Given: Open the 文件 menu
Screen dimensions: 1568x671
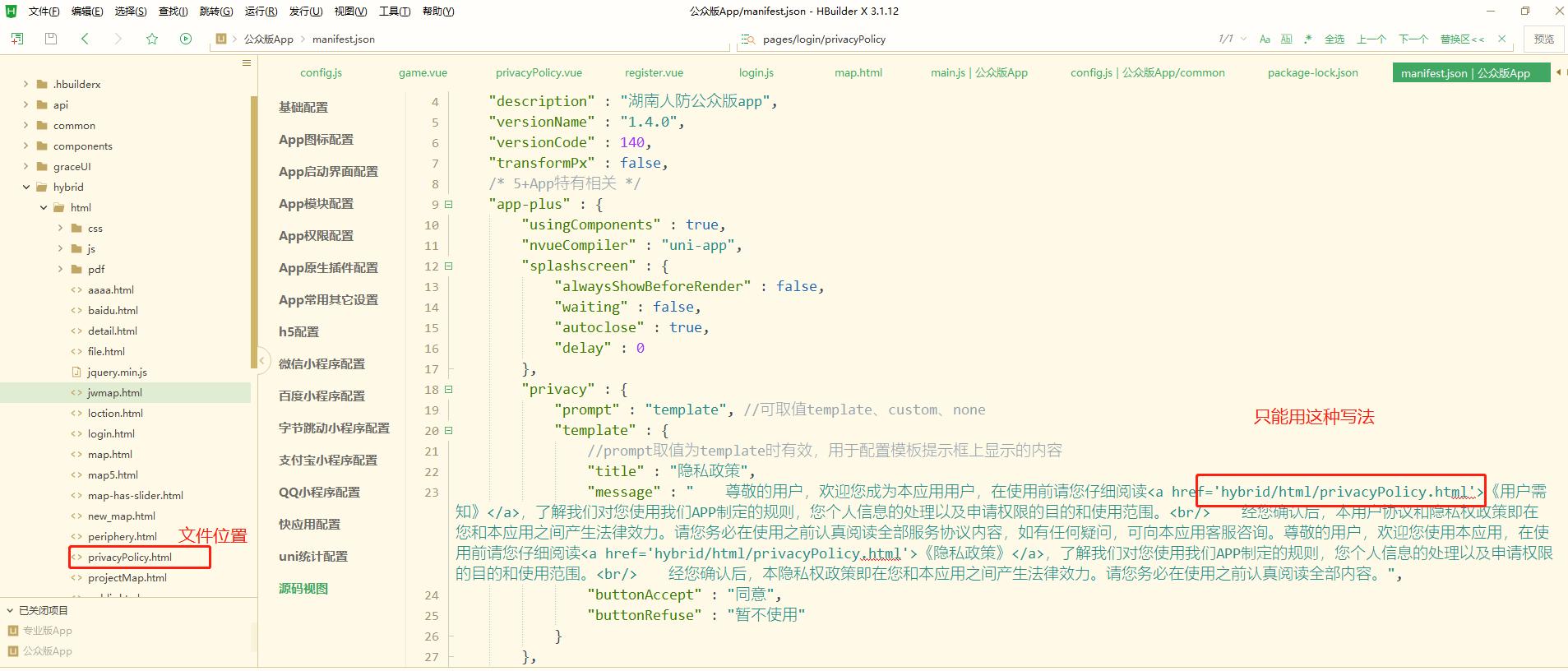Looking at the screenshot, I should [x=44, y=12].
